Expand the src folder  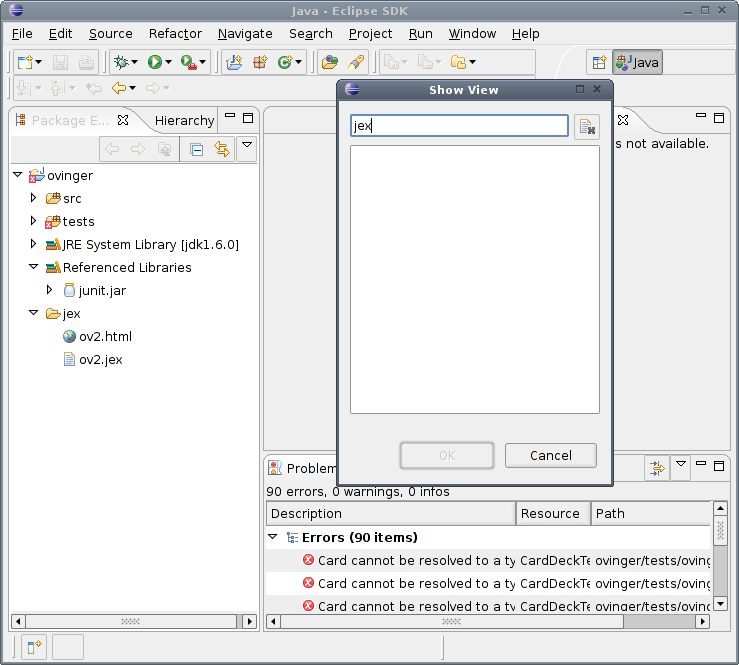[x=33, y=197]
